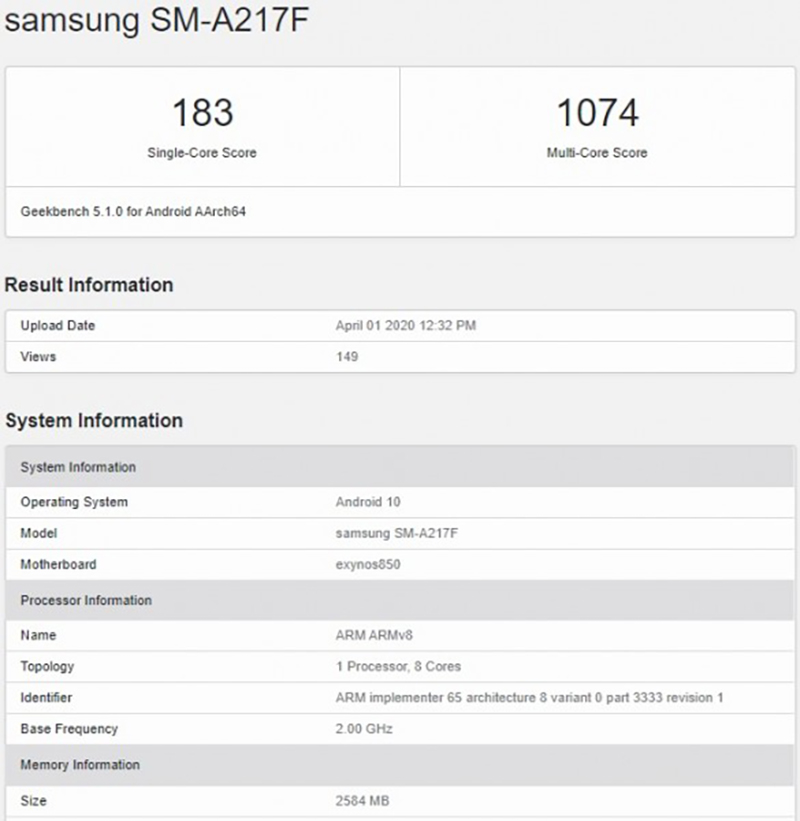Click the Result Information heading
This screenshot has height=821, width=800.
[x=89, y=285]
